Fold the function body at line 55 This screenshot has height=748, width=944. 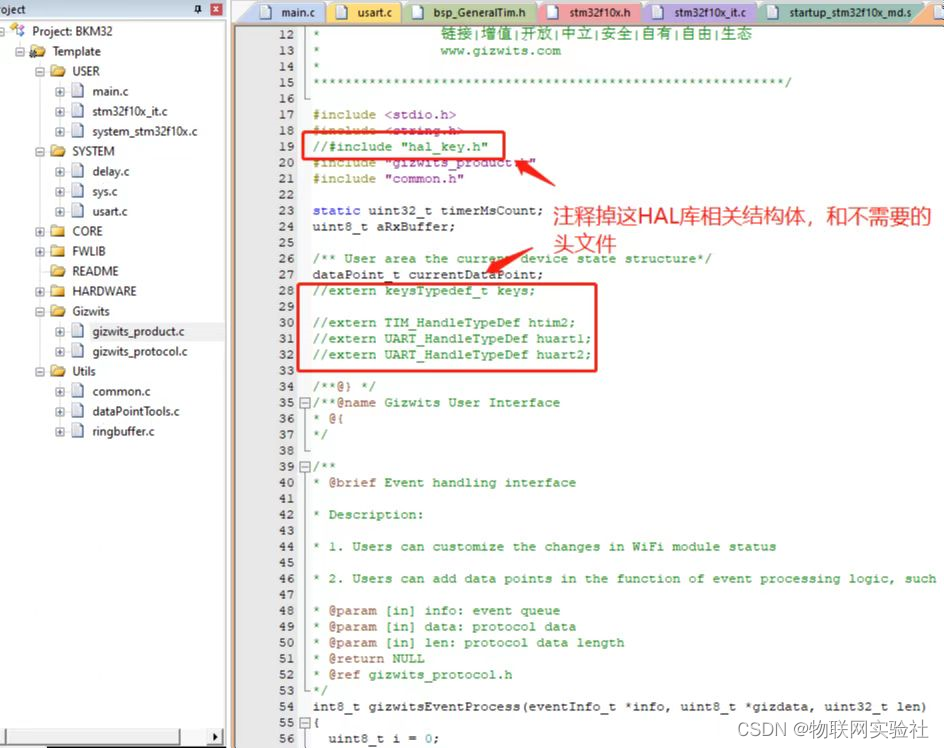pyautogui.click(x=305, y=722)
